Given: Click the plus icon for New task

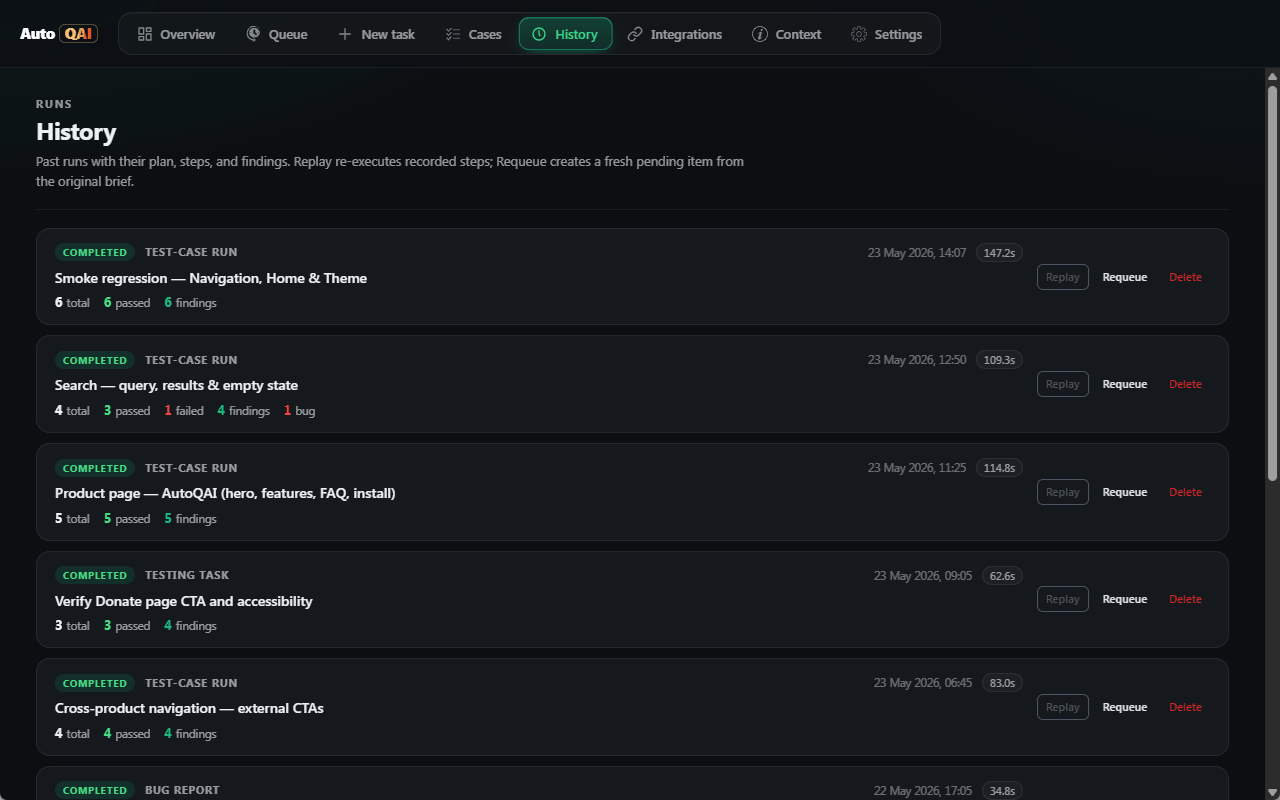Looking at the screenshot, I should [345, 34].
